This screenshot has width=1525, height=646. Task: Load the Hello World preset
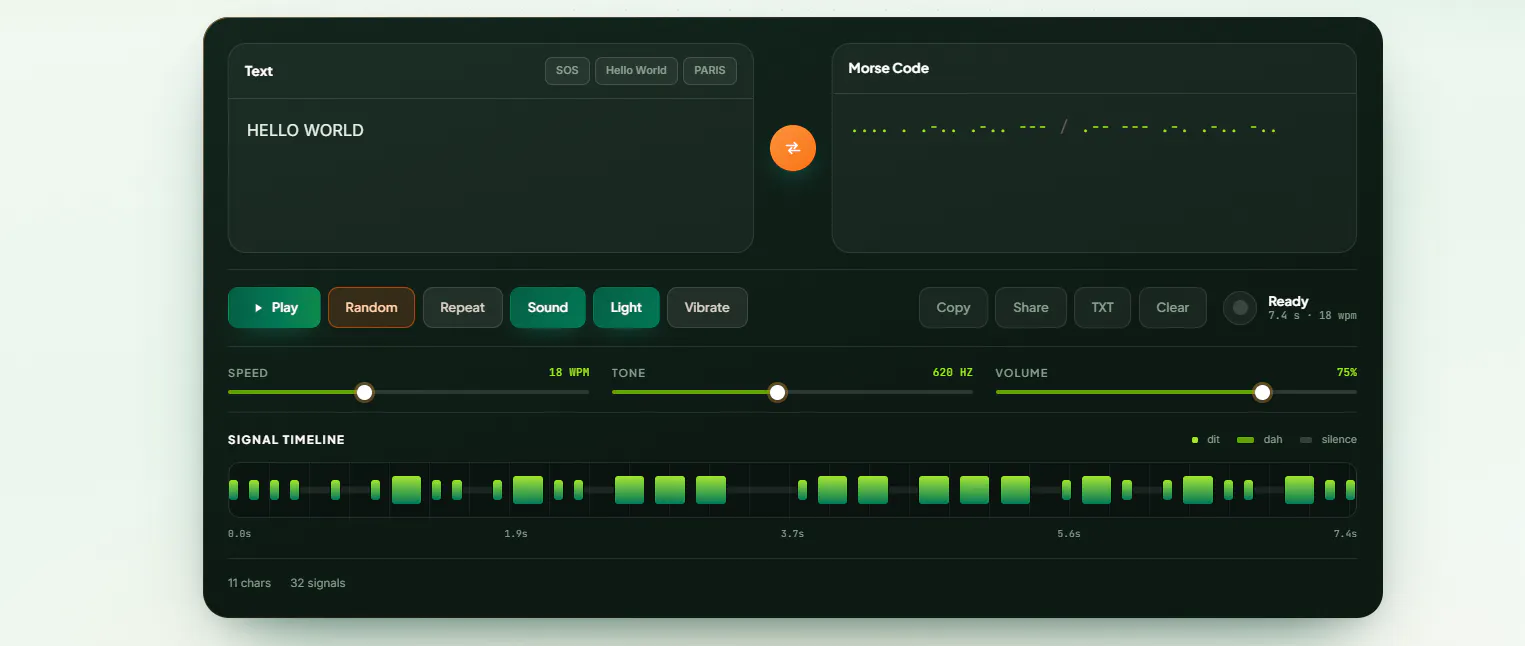[x=636, y=71]
